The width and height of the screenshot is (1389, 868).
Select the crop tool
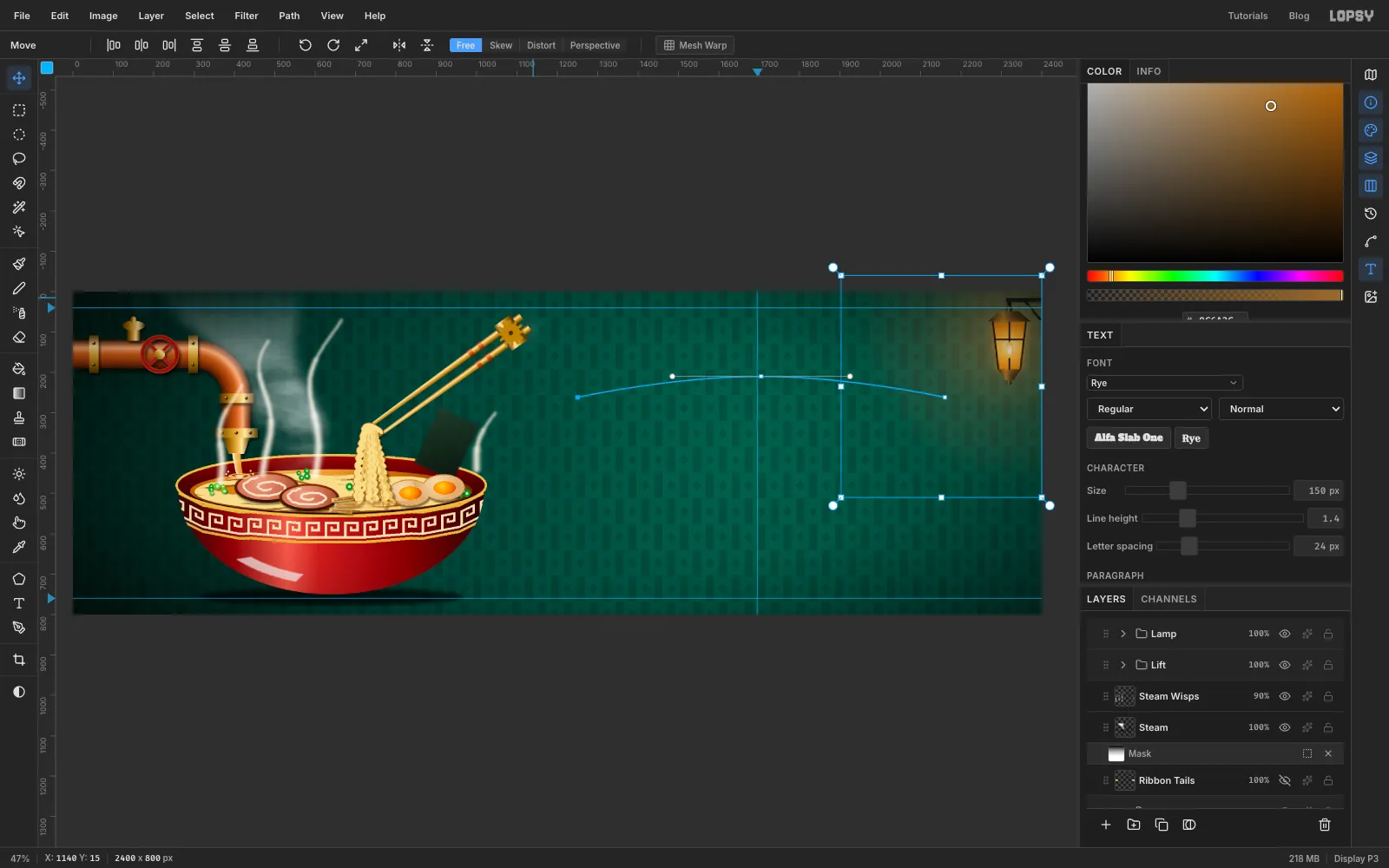pyautogui.click(x=19, y=660)
